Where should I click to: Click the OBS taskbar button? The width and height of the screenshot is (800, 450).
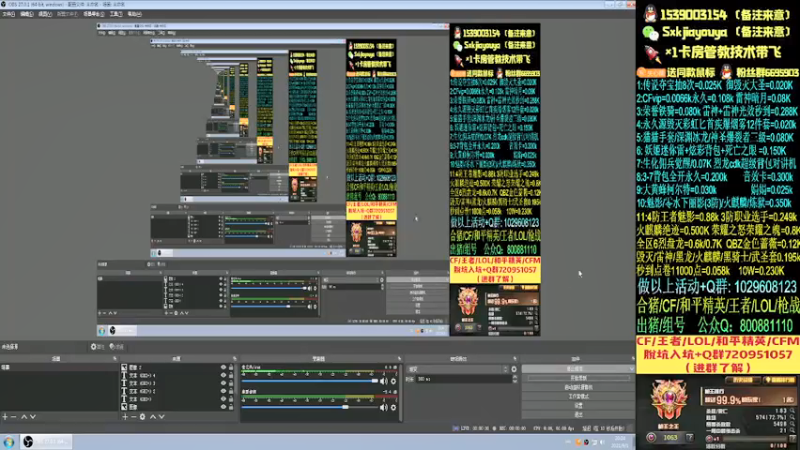45,442
